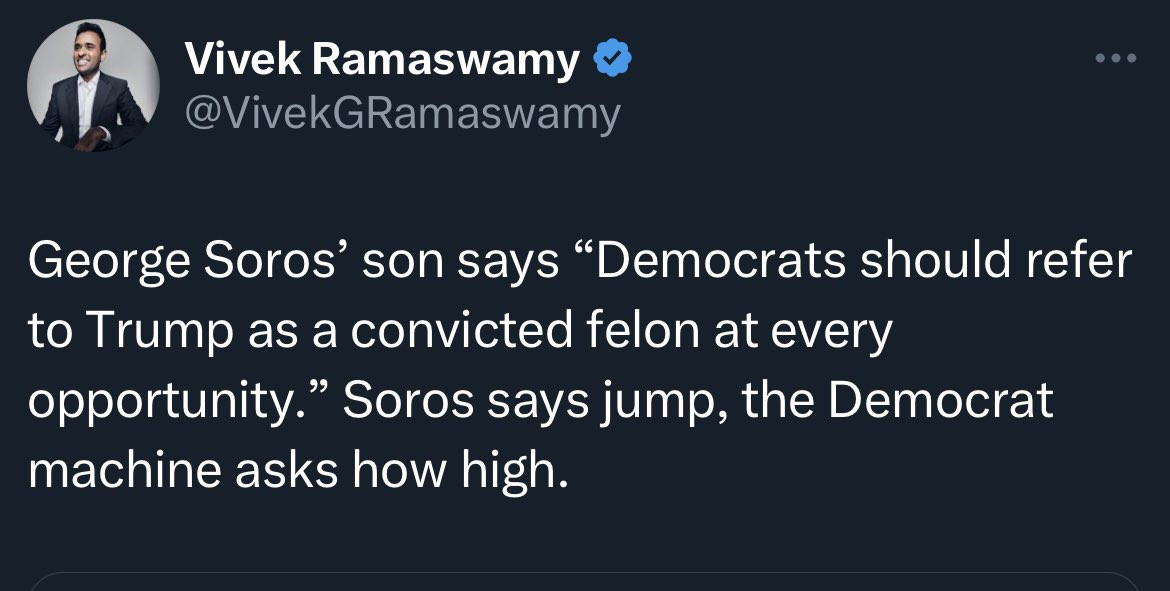Viewport: 1170px width, 591px height.
Task: Open the @VivekGRamaswamy handle link
Action: 402,114
